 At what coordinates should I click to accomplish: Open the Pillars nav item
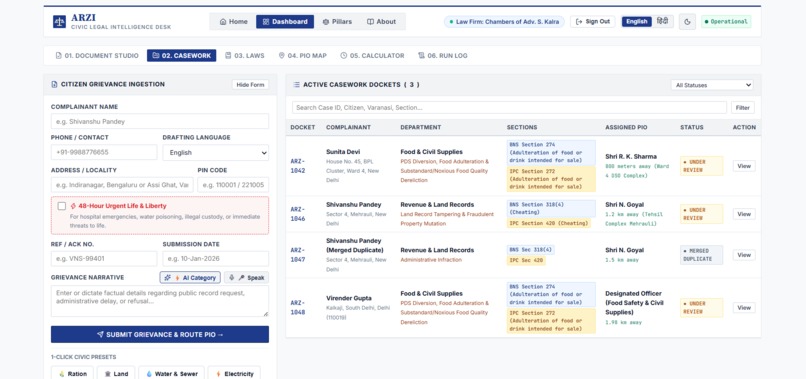point(337,22)
